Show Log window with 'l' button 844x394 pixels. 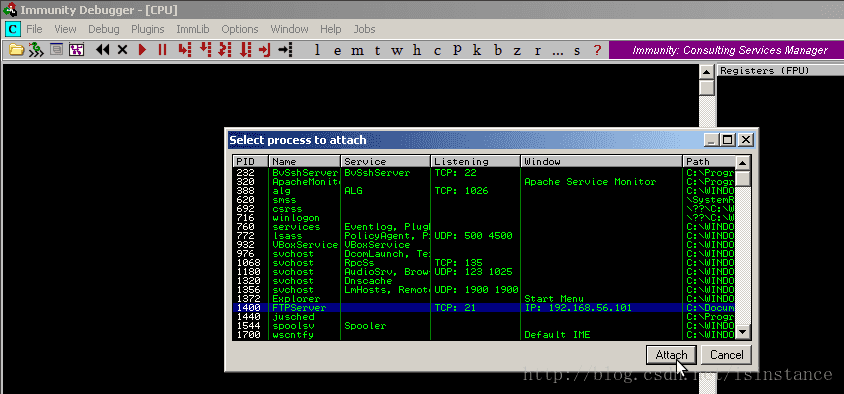pos(318,51)
